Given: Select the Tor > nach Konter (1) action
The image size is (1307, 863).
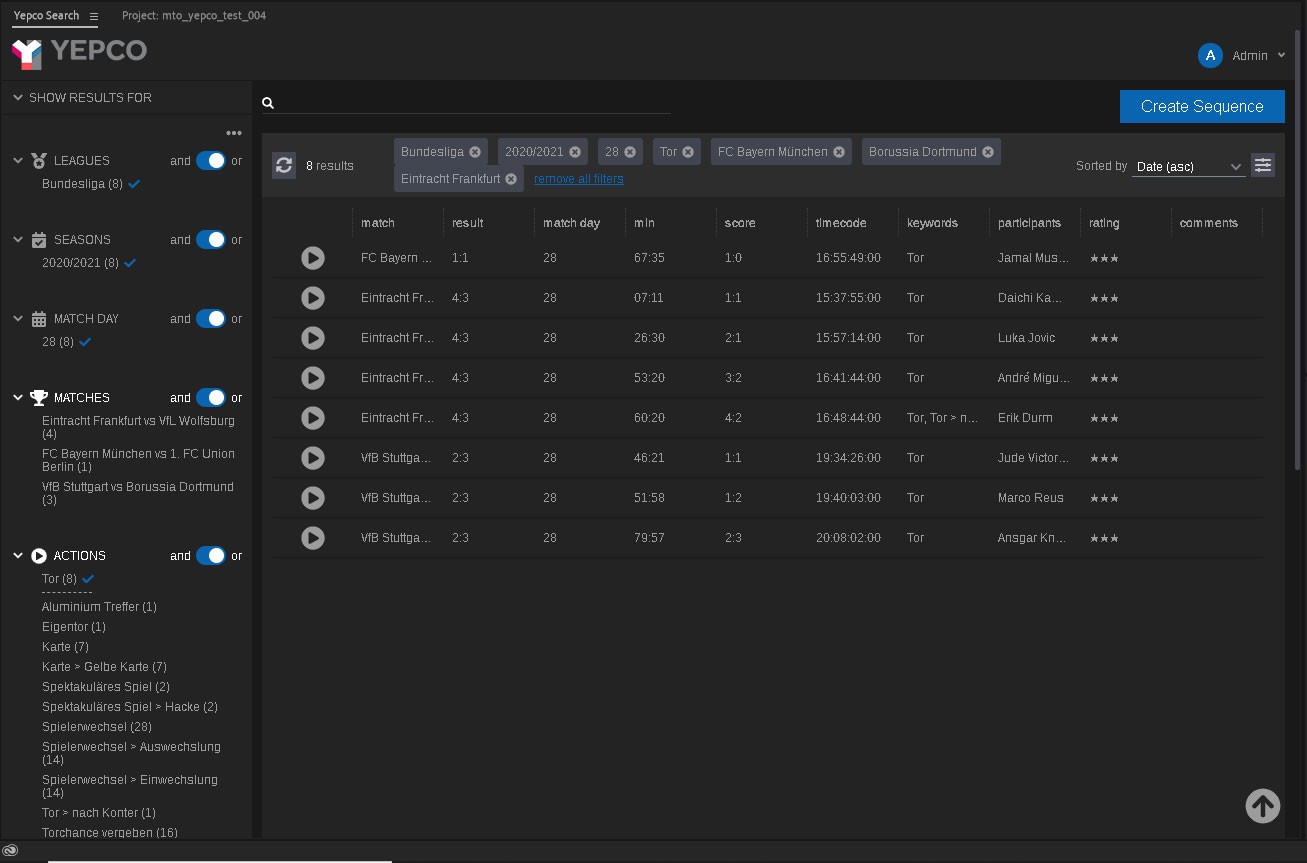Looking at the screenshot, I should coord(99,813).
